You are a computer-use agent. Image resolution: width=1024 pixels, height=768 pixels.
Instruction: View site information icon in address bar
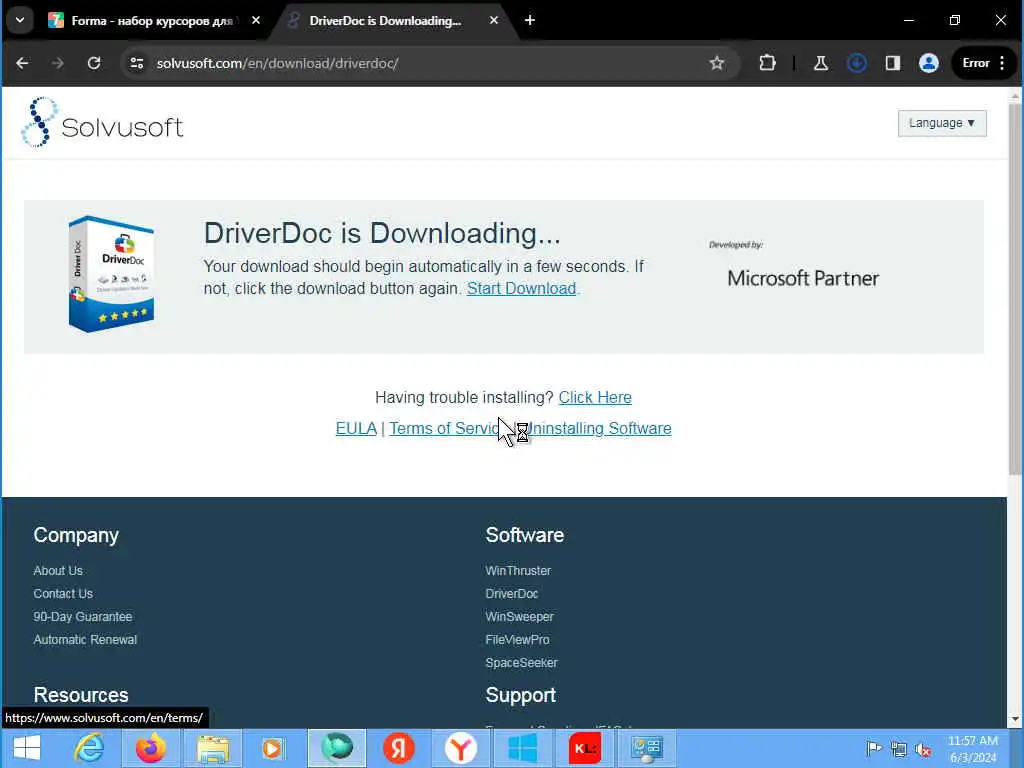(136, 63)
